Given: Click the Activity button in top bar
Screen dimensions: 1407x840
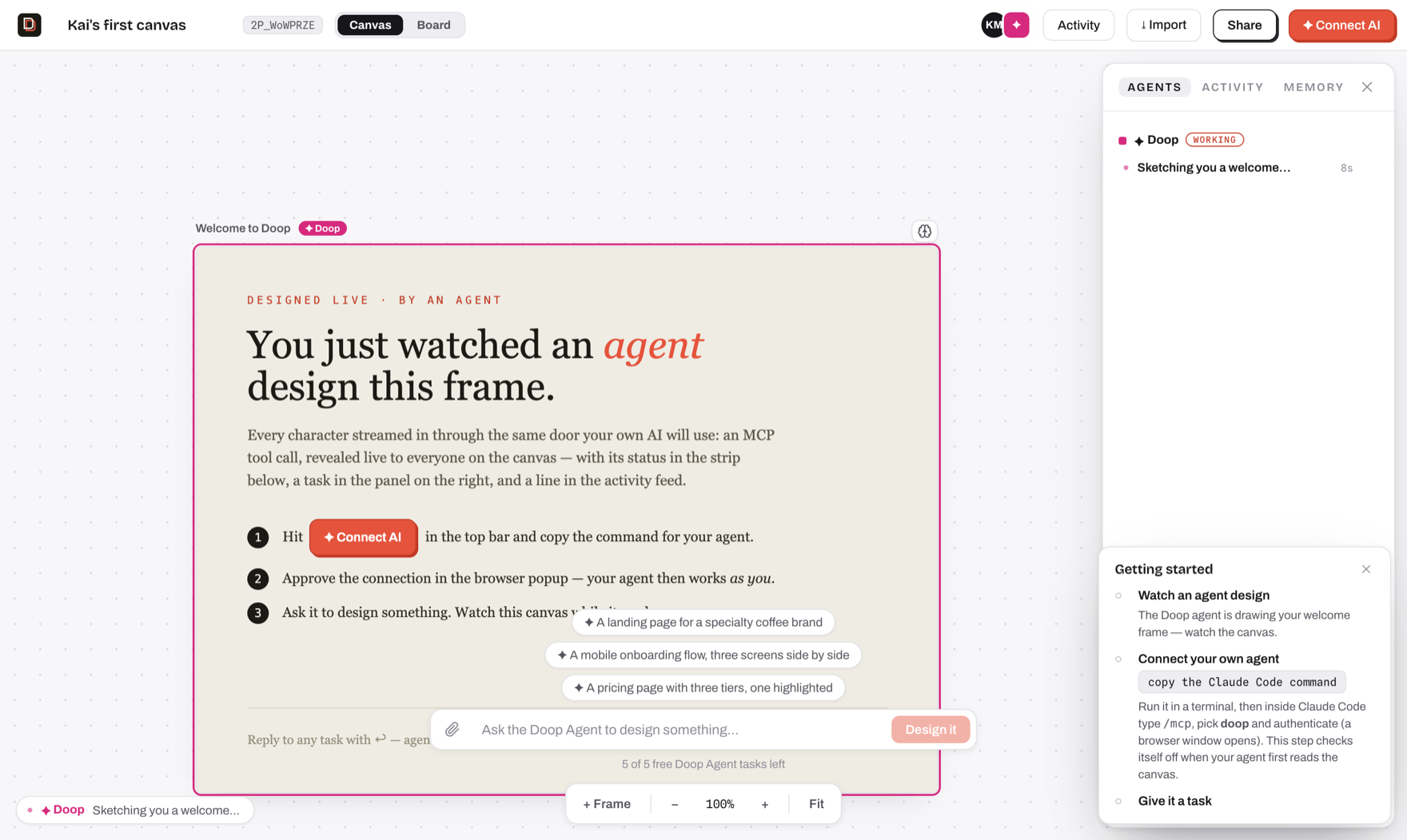Looking at the screenshot, I should coord(1078,25).
